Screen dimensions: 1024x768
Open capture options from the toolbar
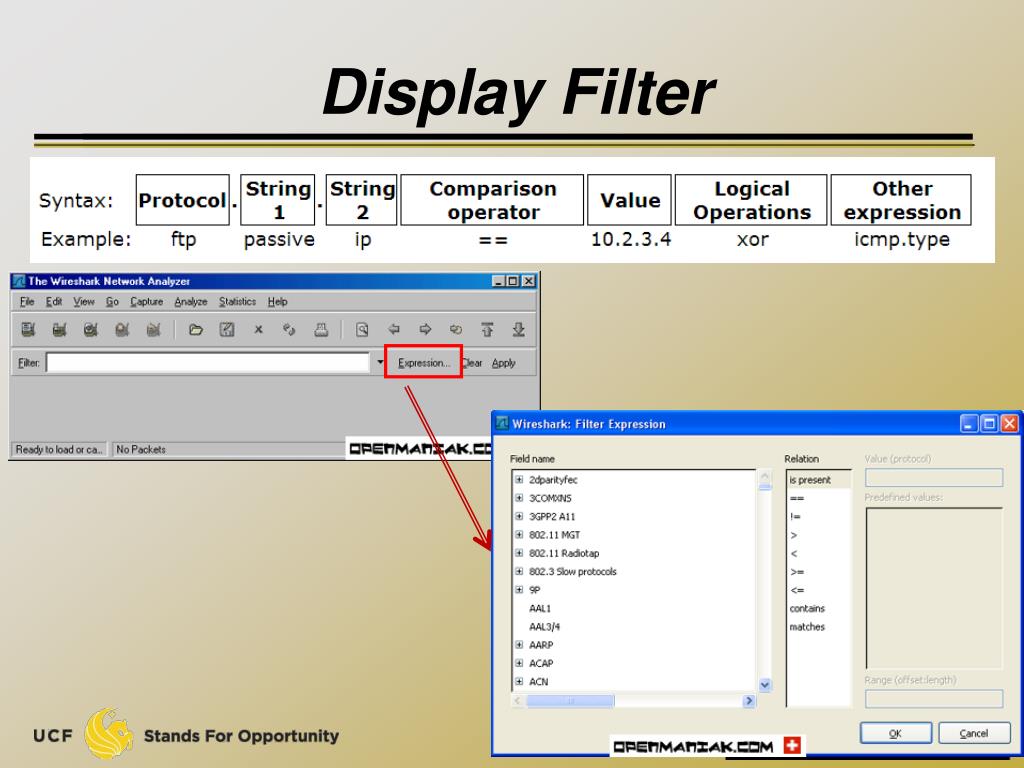point(59,330)
